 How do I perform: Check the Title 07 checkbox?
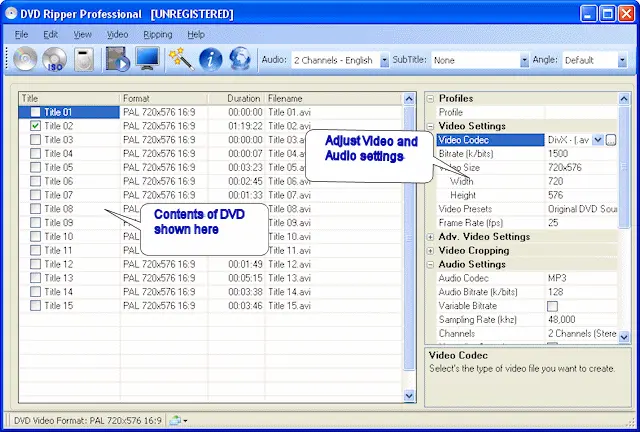(x=36, y=195)
